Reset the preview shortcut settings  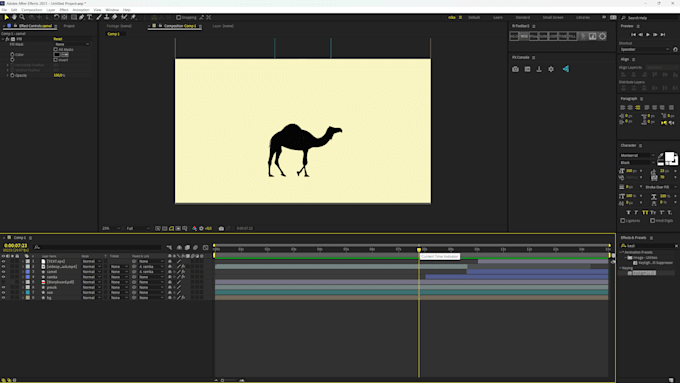[675, 49]
